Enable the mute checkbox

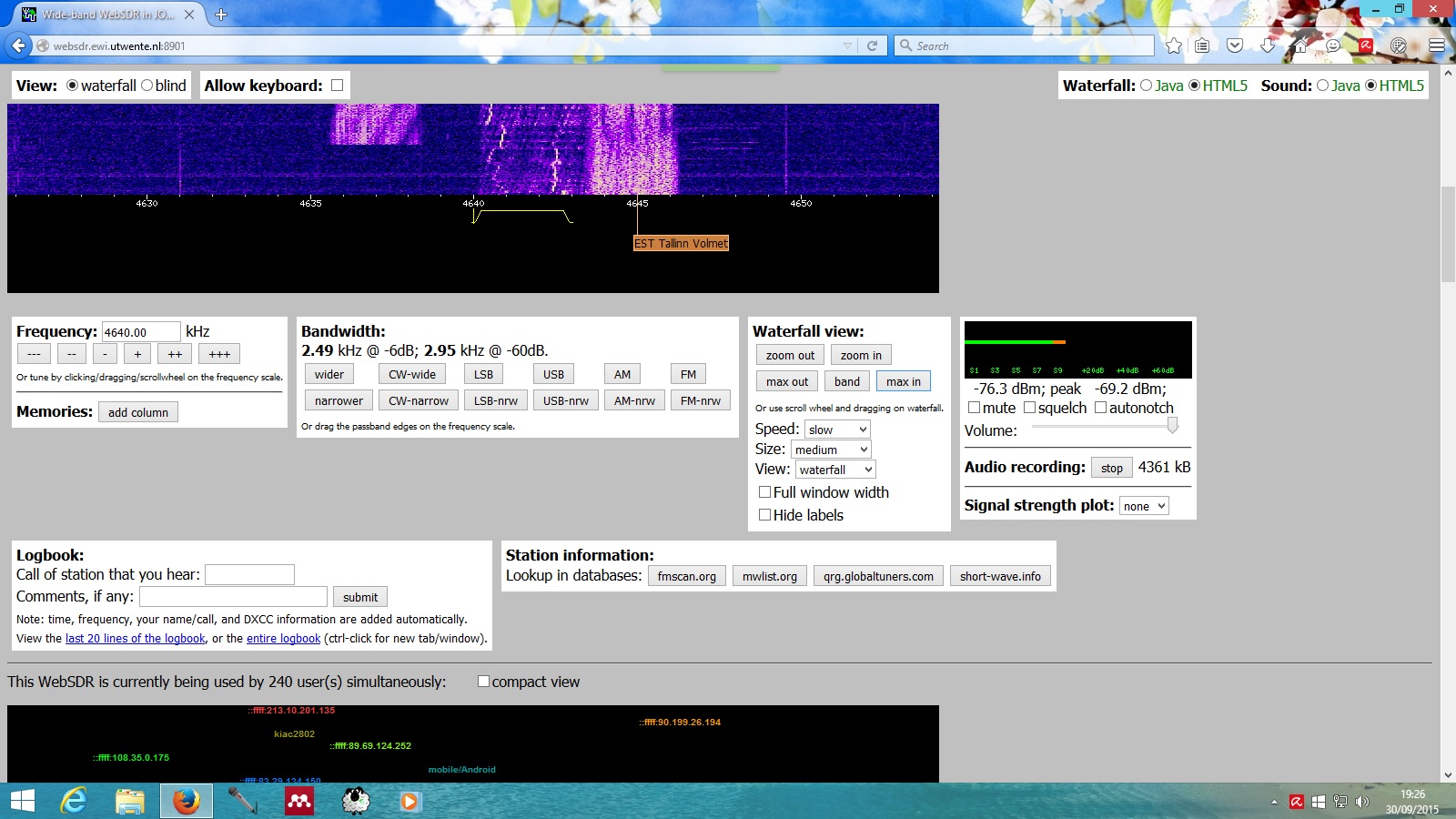click(x=975, y=408)
